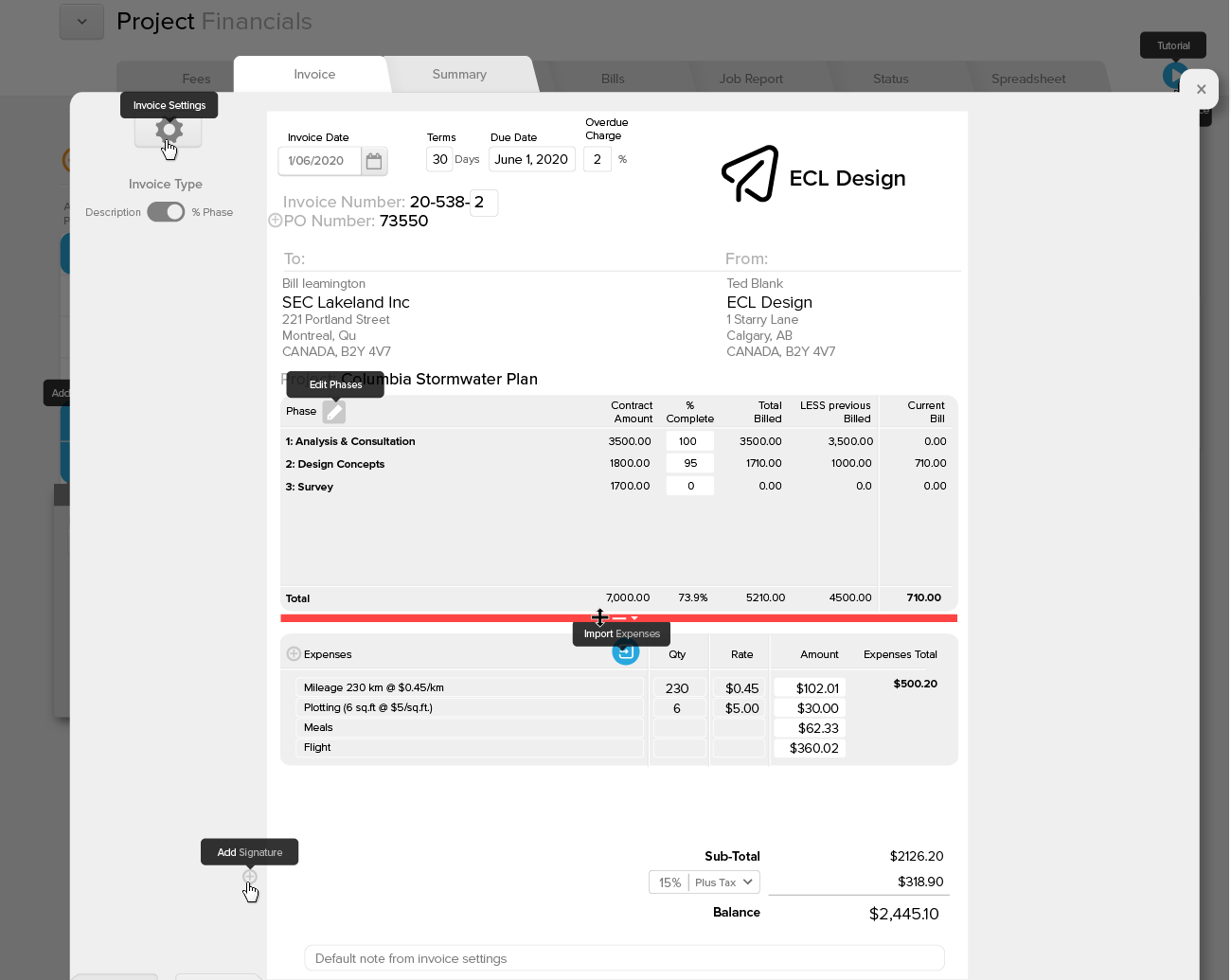The image size is (1231, 980).
Task: Click the blue Import Expenses icon
Action: point(625,651)
